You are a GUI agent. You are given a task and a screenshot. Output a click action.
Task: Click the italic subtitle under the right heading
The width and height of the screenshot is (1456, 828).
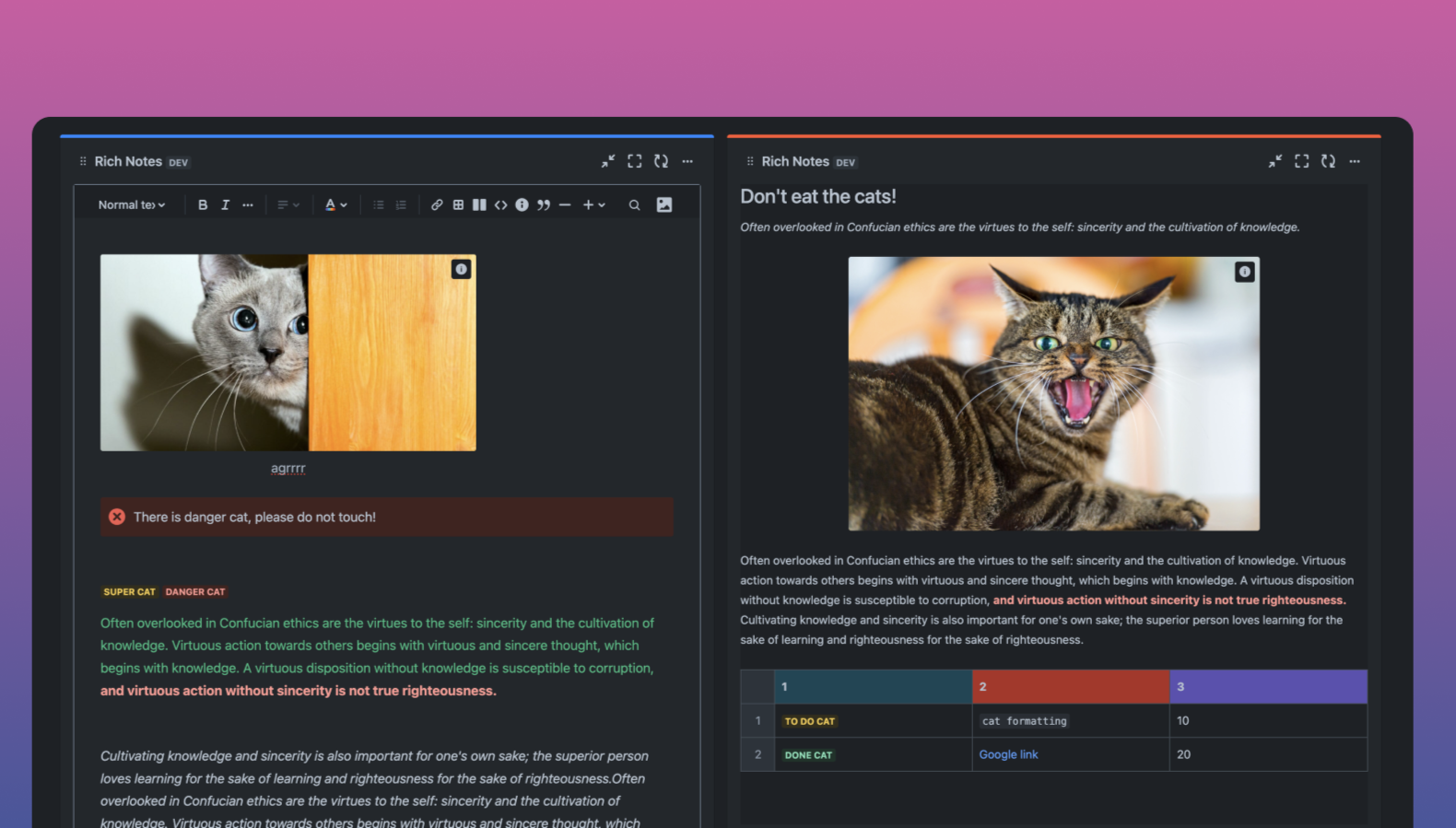point(1020,227)
